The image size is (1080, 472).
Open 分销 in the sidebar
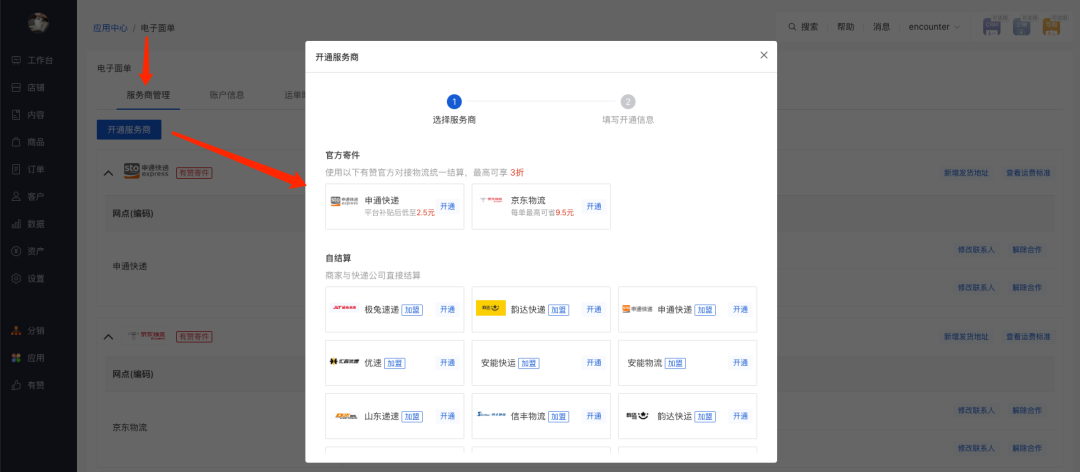28,331
